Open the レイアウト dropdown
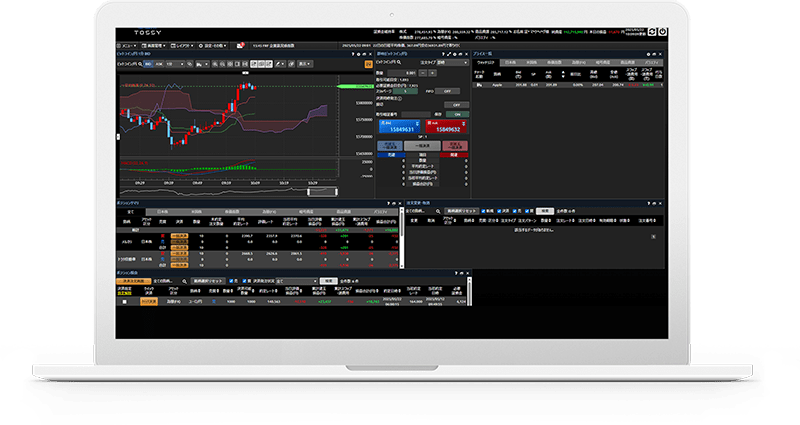The image size is (800, 425). pos(181,45)
